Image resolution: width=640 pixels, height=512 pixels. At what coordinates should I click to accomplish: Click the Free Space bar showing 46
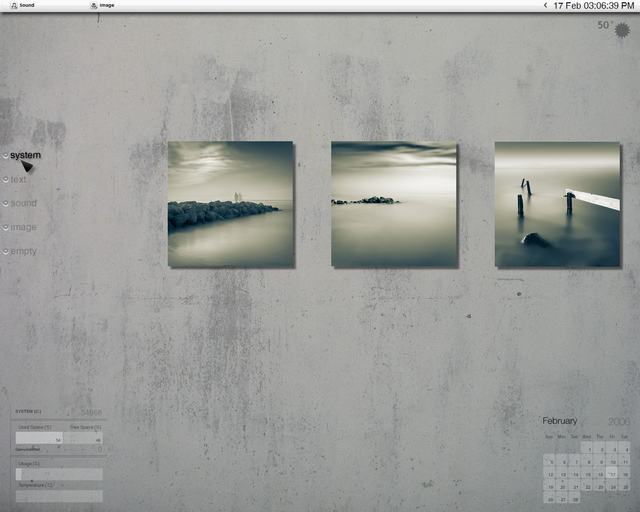[83, 438]
